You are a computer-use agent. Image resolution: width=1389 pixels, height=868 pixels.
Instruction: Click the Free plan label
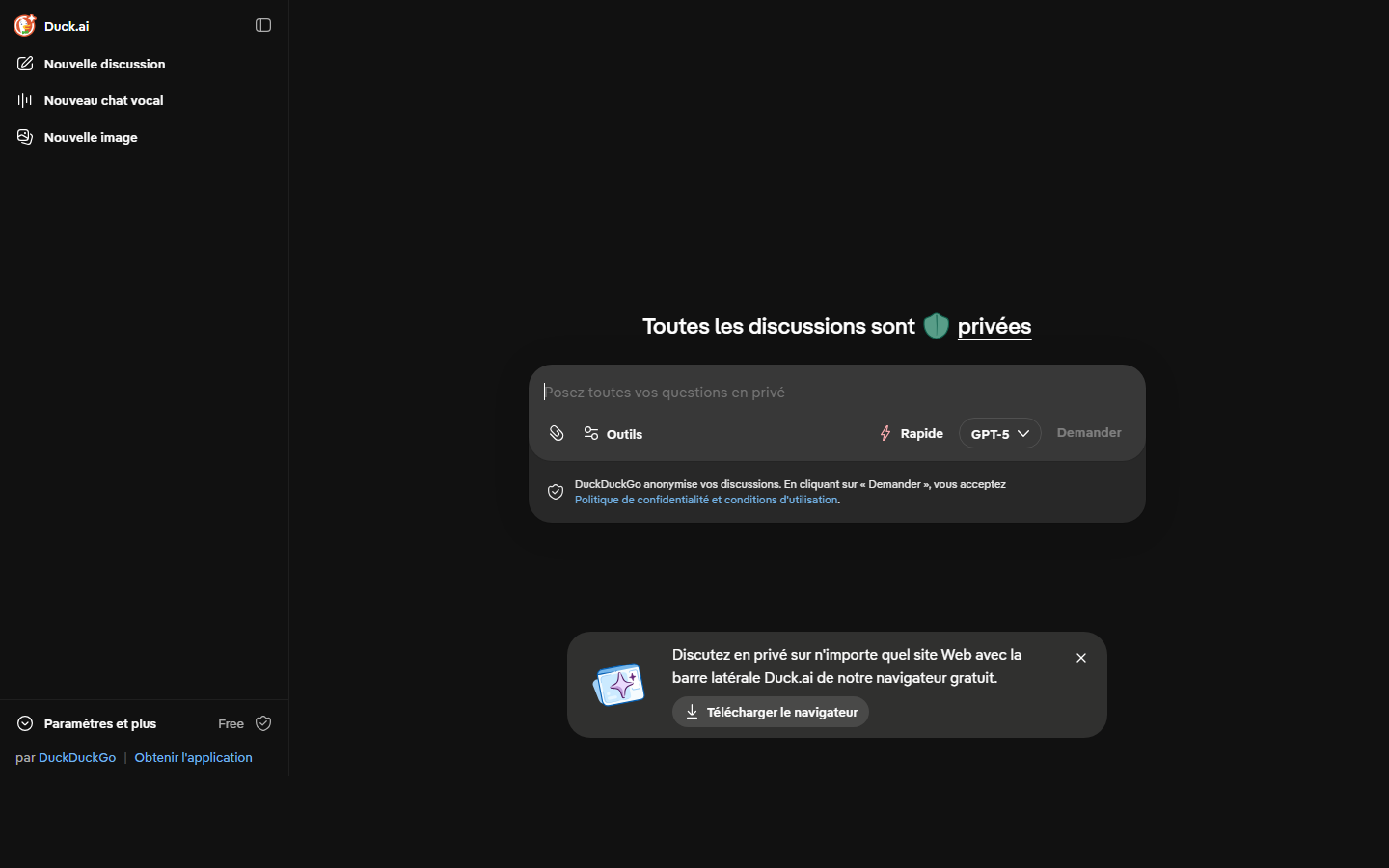coord(231,723)
